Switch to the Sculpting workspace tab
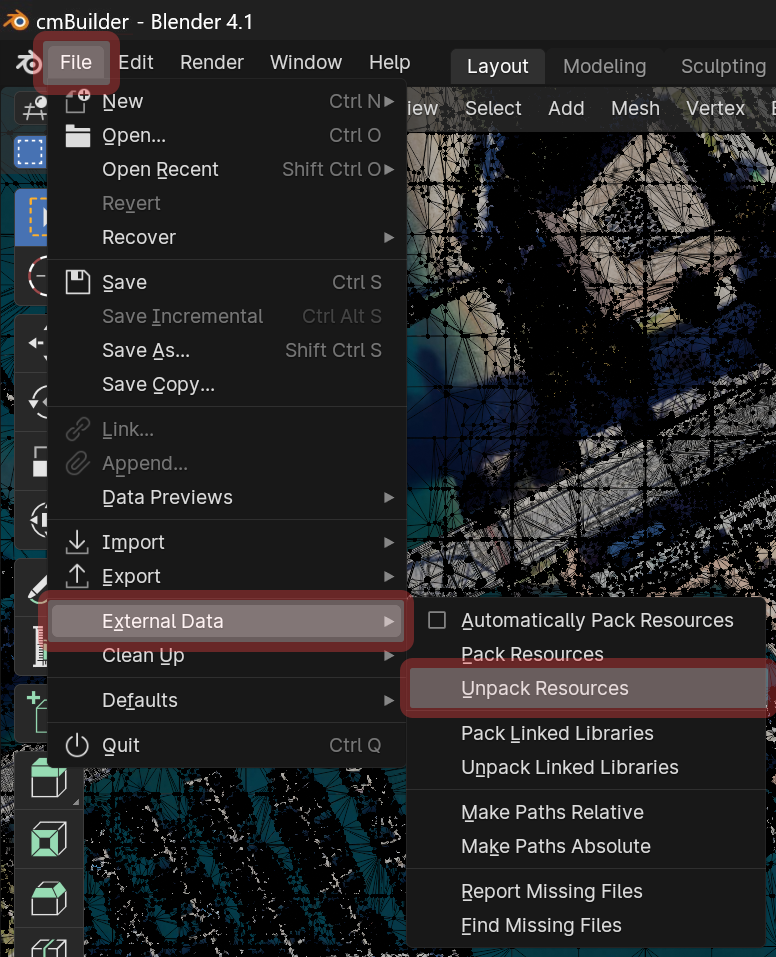Image resolution: width=776 pixels, height=957 pixels. coord(723,67)
